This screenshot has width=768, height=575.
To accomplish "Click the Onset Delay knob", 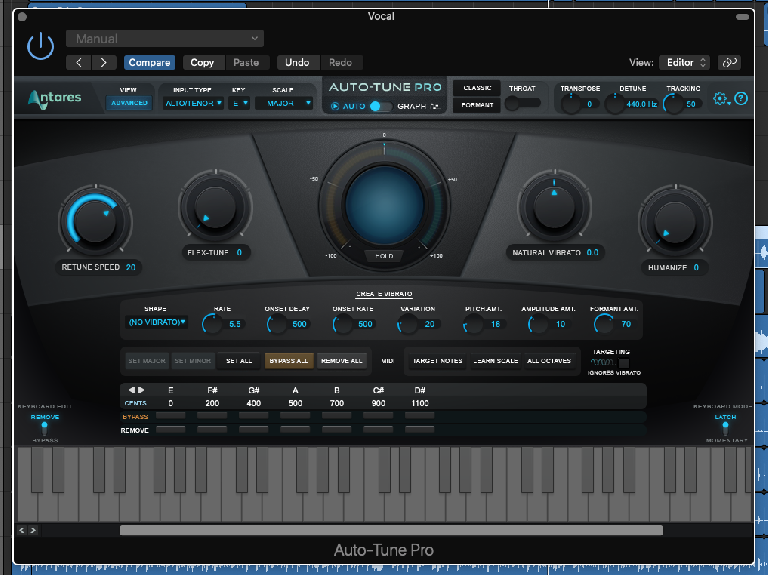I will click(277, 324).
